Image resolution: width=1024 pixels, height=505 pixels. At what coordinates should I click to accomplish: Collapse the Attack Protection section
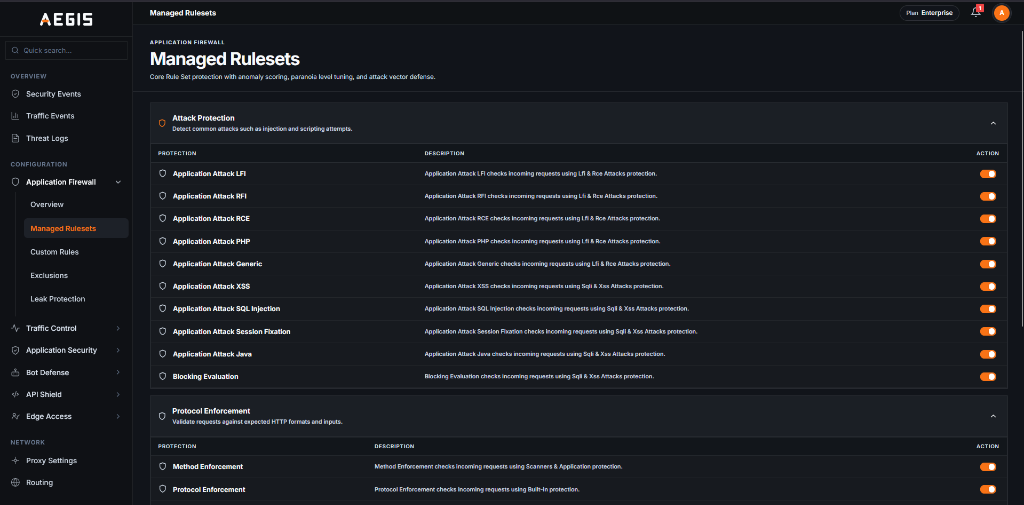(x=993, y=123)
